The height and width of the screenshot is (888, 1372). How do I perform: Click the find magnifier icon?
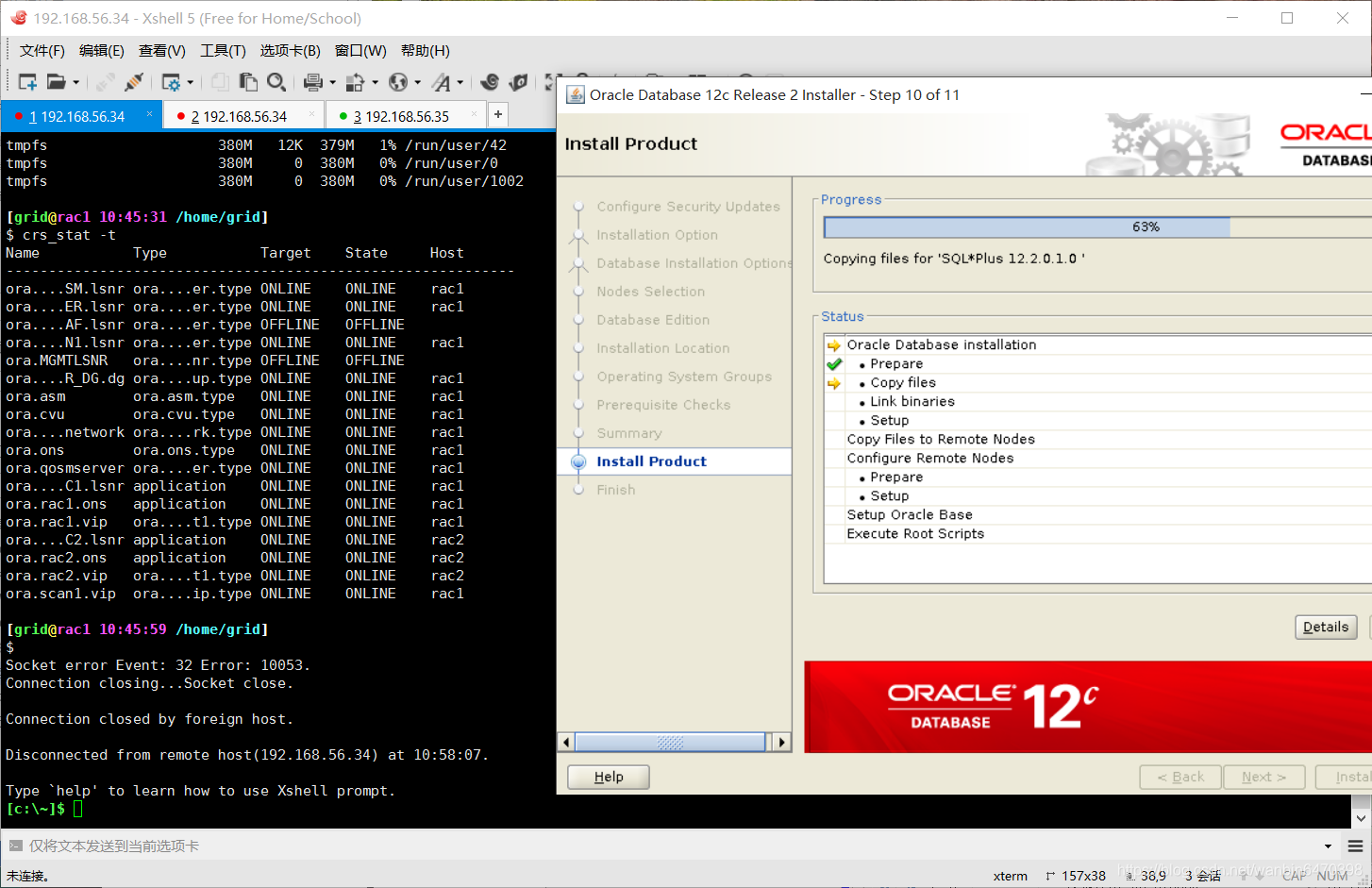pos(276,82)
